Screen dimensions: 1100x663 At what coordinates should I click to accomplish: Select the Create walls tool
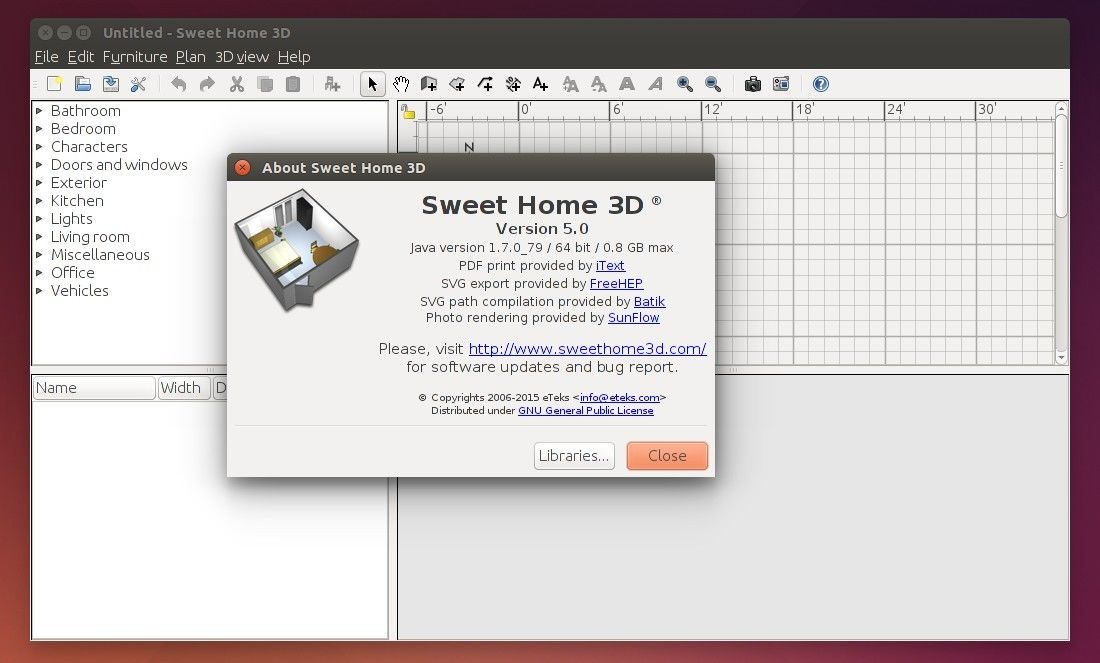click(x=429, y=84)
